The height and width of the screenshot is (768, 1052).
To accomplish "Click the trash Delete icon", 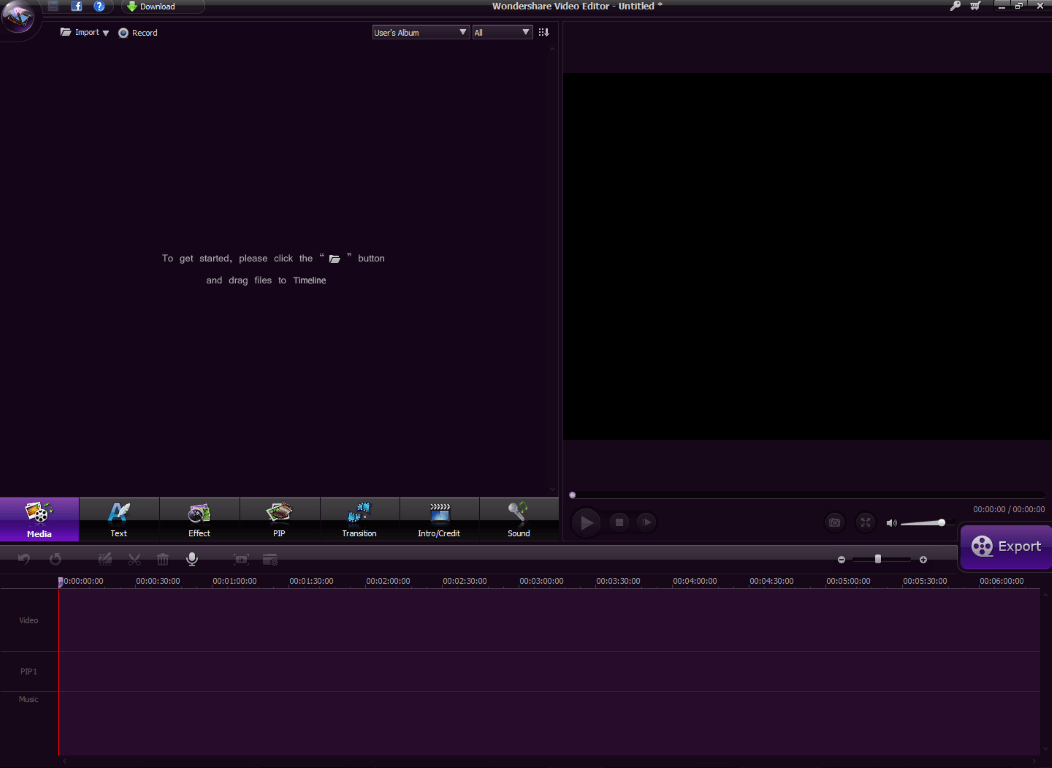I will pos(162,559).
